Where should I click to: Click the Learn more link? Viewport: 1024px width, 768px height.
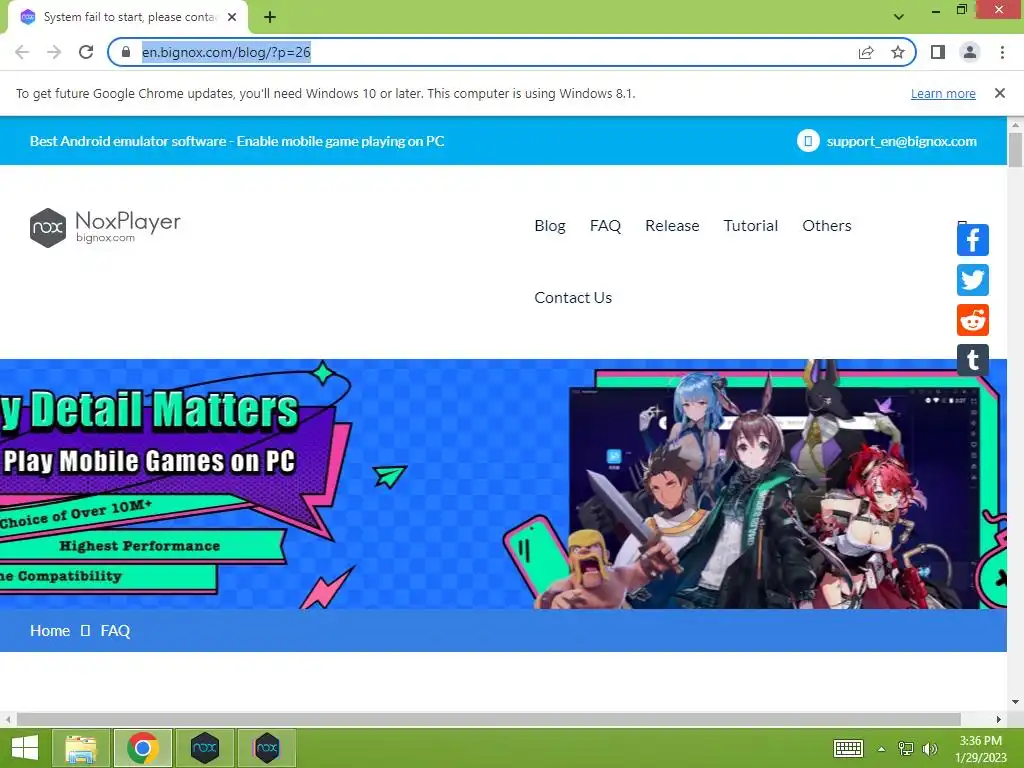(x=943, y=93)
